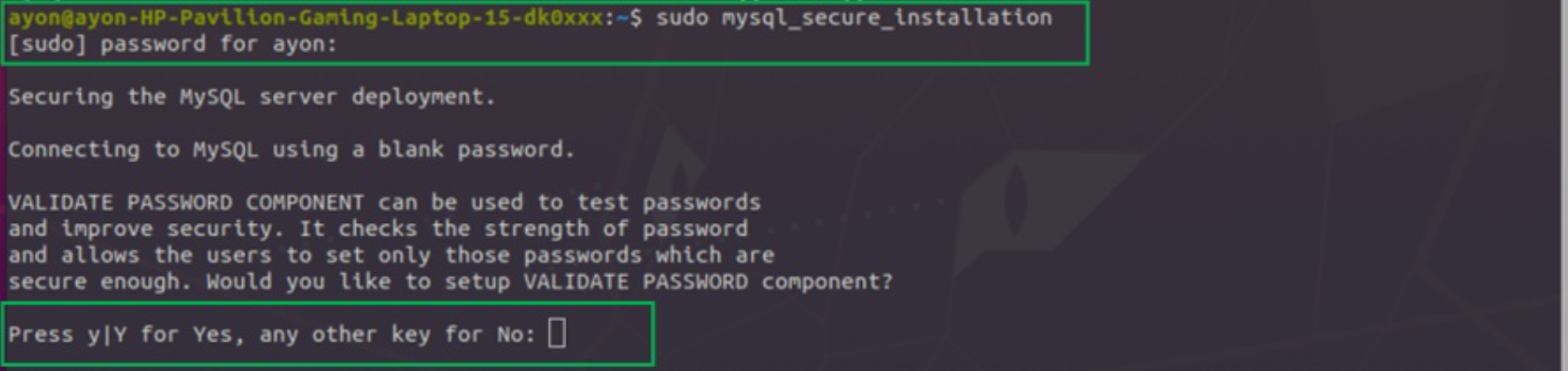1568x371 pixels.
Task: Click the 'and improve security.' line
Action: [377, 229]
